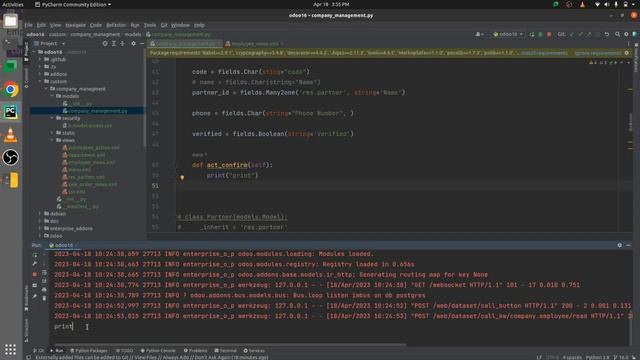Expand the addons folder
Image resolution: width=640 pixels, height=360 pixels.
click(x=40, y=74)
